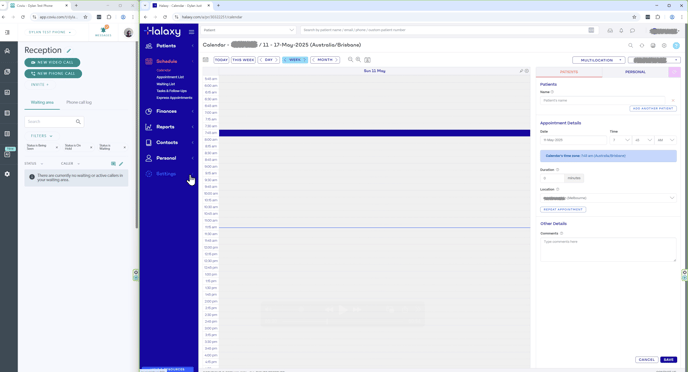Click calendar search magnifier icon under header

[631, 45]
